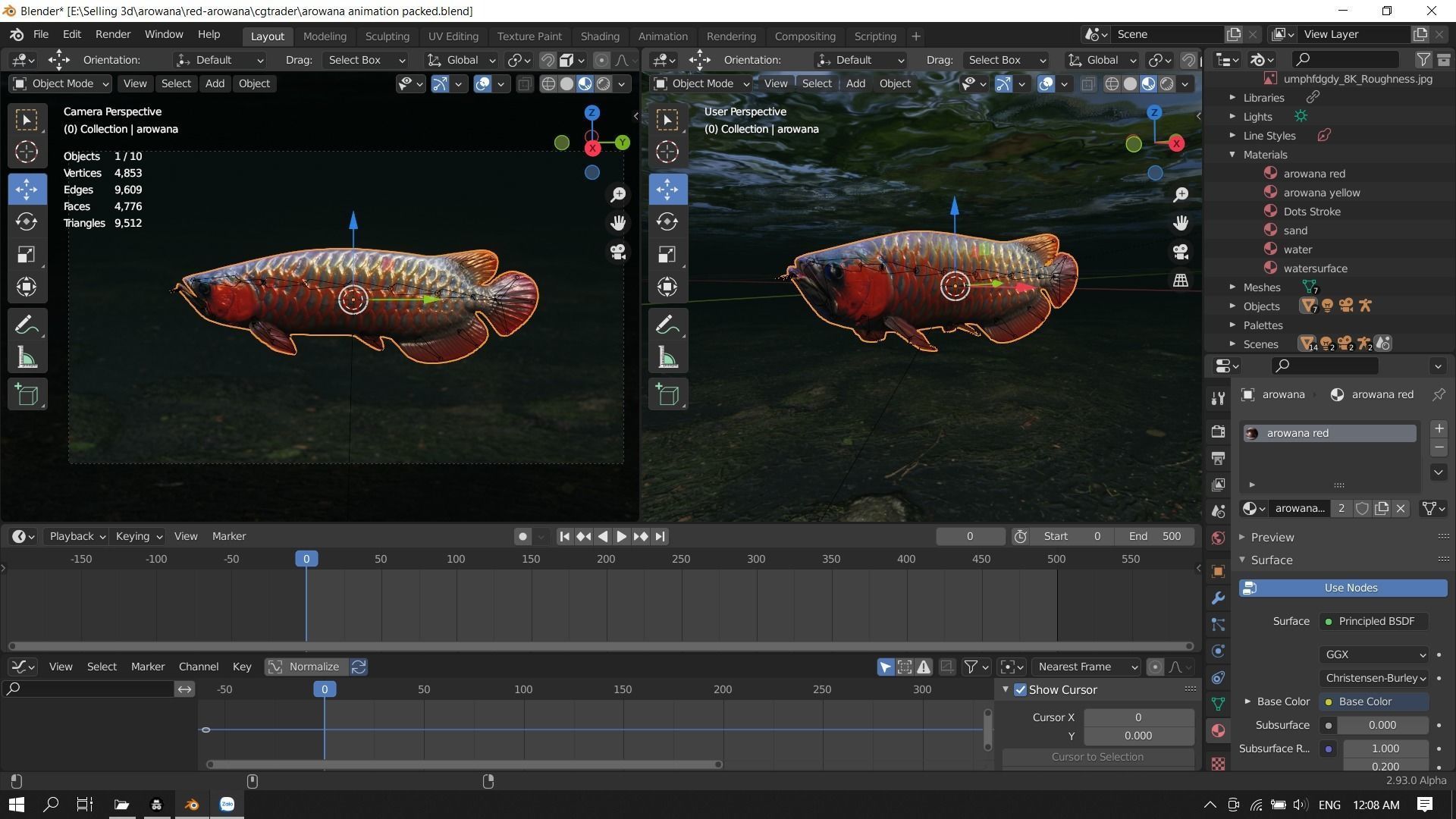Viewport: 1456px width, 819px height.
Task: Toggle fake user shield for arowana material
Action: (1362, 508)
